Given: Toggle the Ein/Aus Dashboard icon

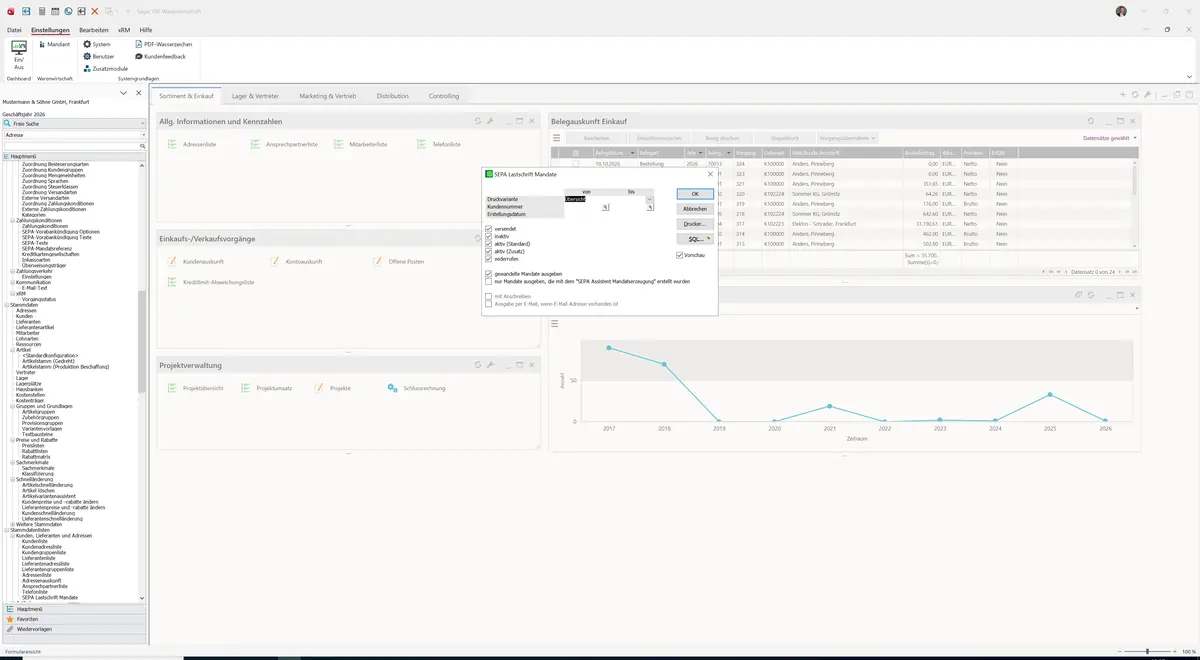Looking at the screenshot, I should tap(18, 54).
